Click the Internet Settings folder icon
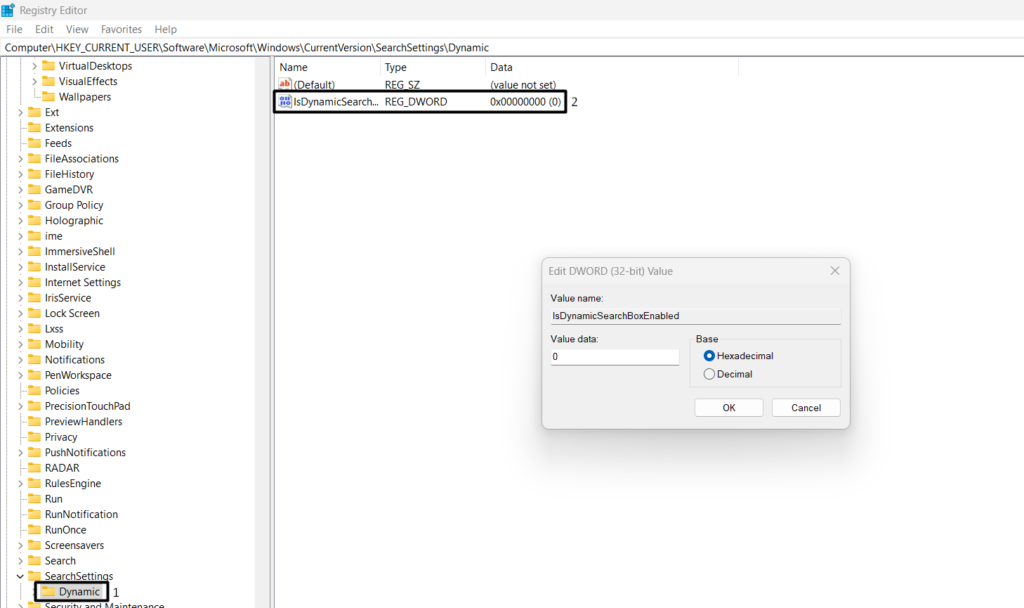The height and width of the screenshot is (608, 1024). pos(35,282)
